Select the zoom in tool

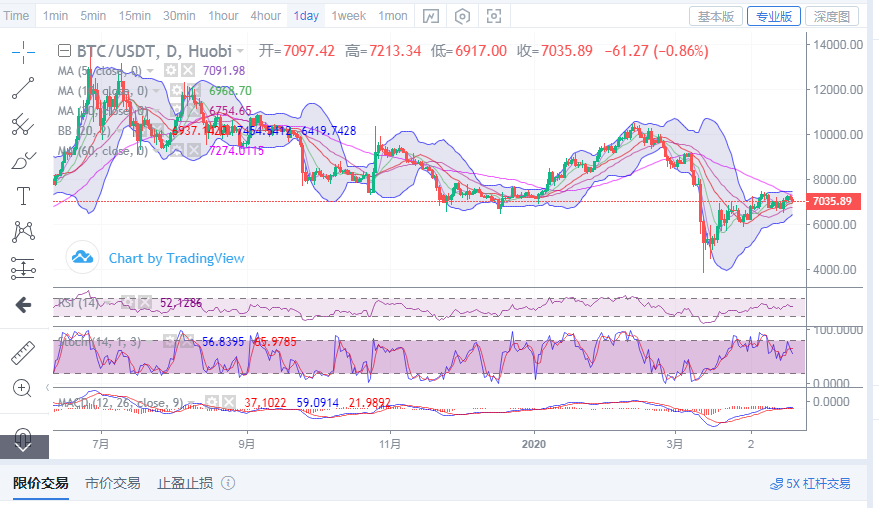coord(22,388)
